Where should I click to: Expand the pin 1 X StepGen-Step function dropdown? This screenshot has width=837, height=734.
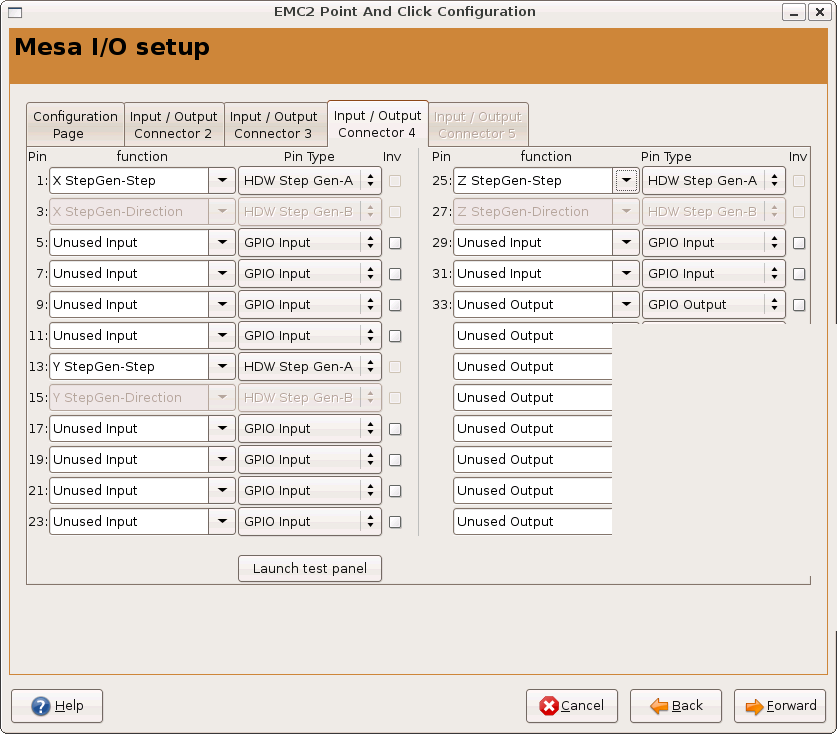pos(222,181)
